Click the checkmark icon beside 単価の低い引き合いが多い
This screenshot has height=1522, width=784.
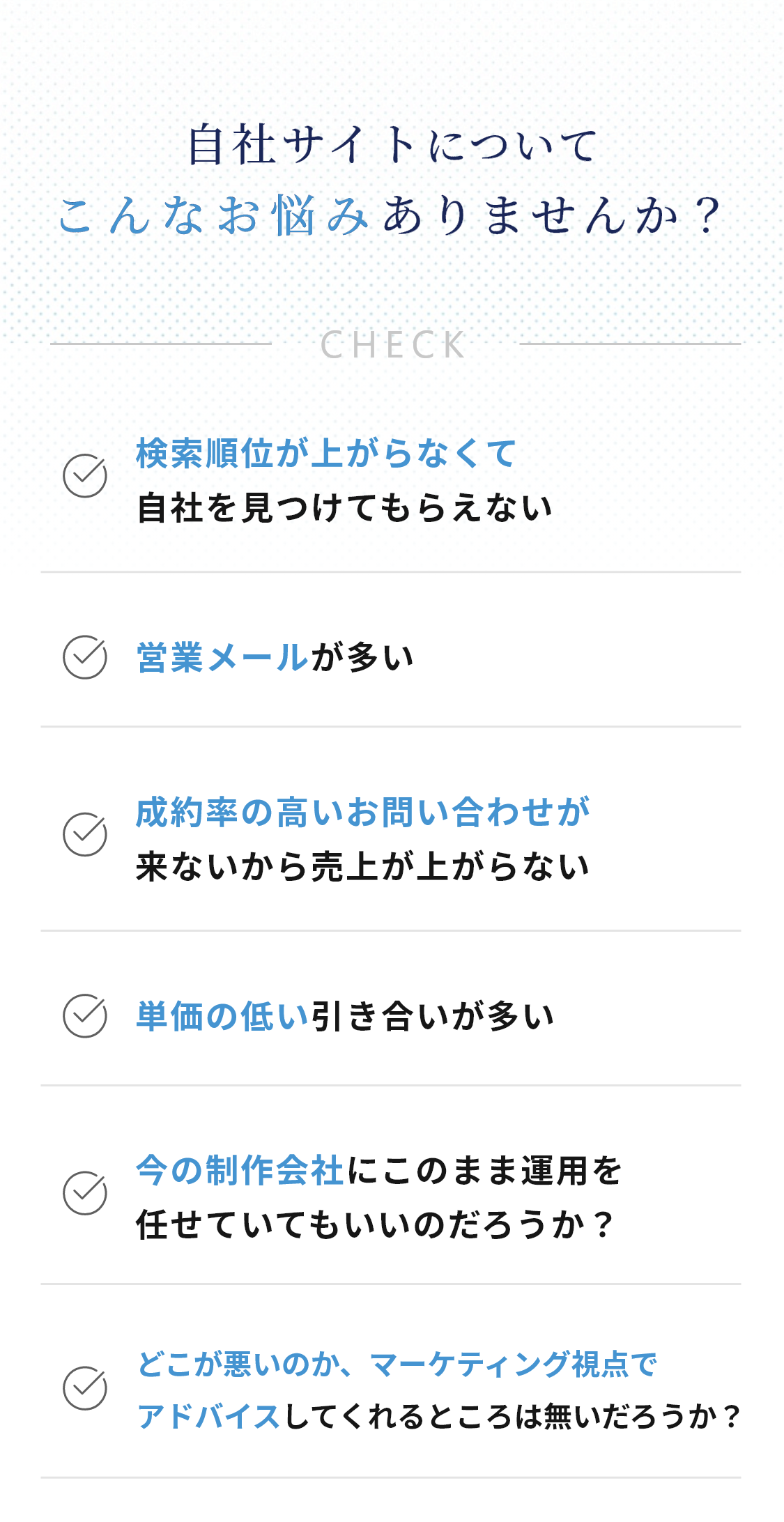85,1015
